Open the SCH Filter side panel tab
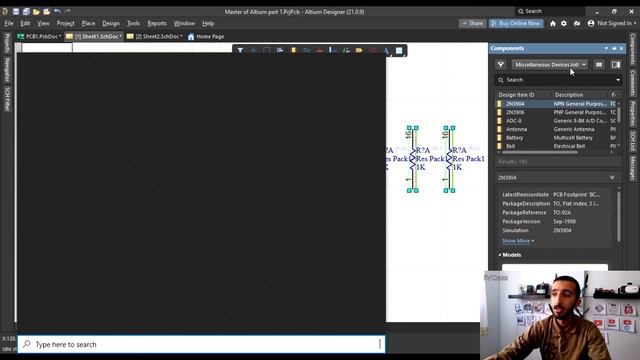 [7, 99]
